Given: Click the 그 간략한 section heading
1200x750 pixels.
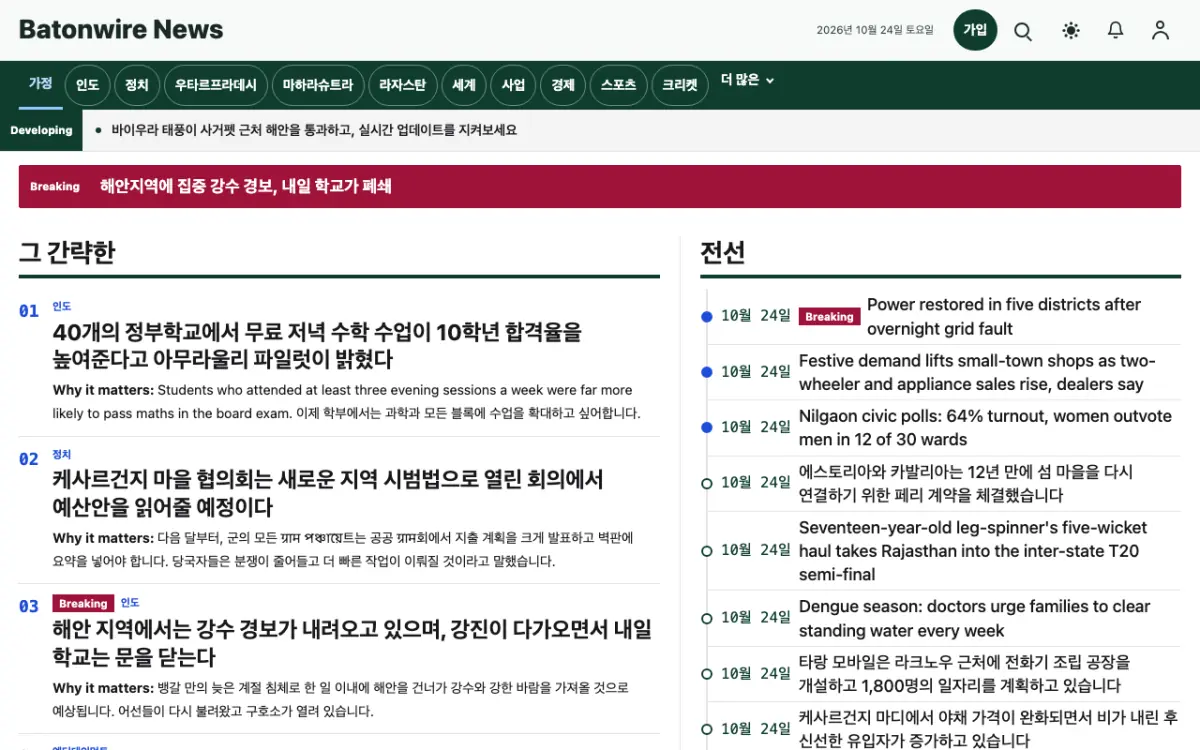Looking at the screenshot, I should pos(67,252).
